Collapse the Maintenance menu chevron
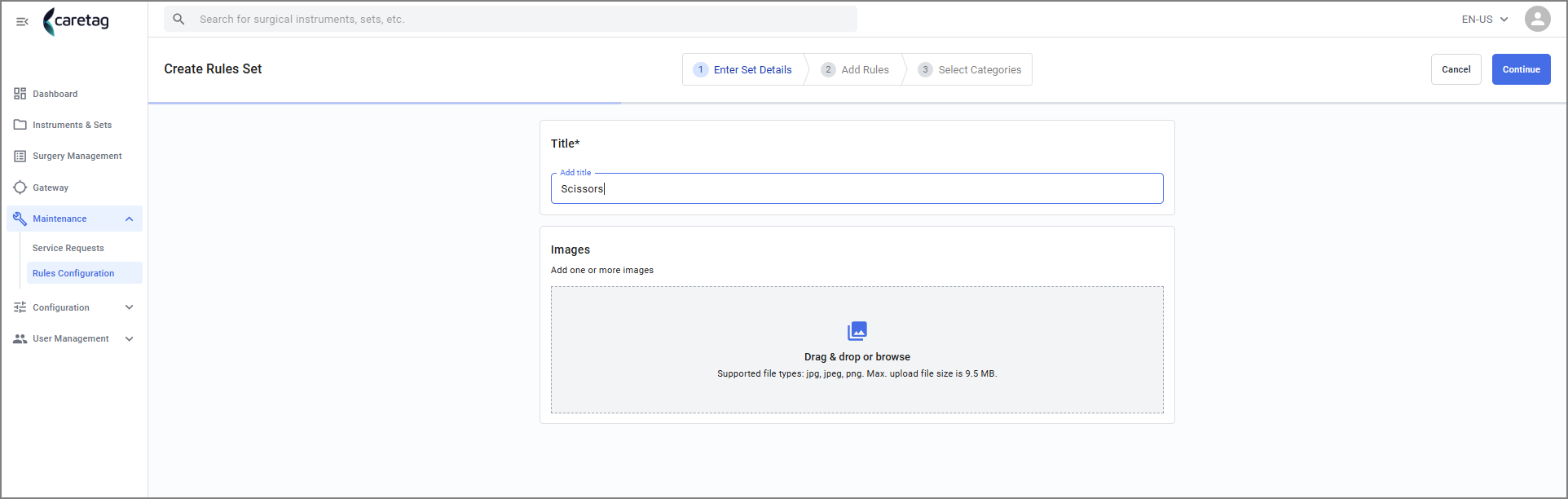Viewport: 1568px width, 499px height. coord(129,219)
